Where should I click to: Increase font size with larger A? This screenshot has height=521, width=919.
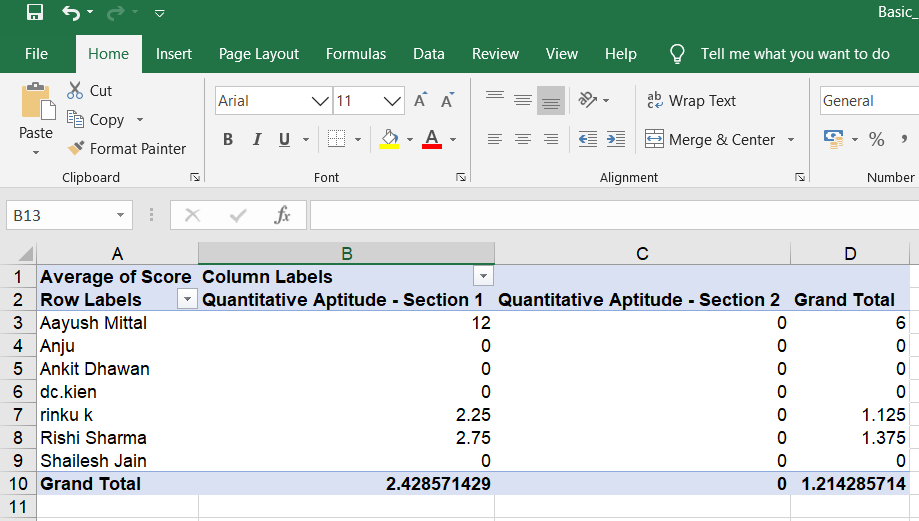(x=420, y=100)
